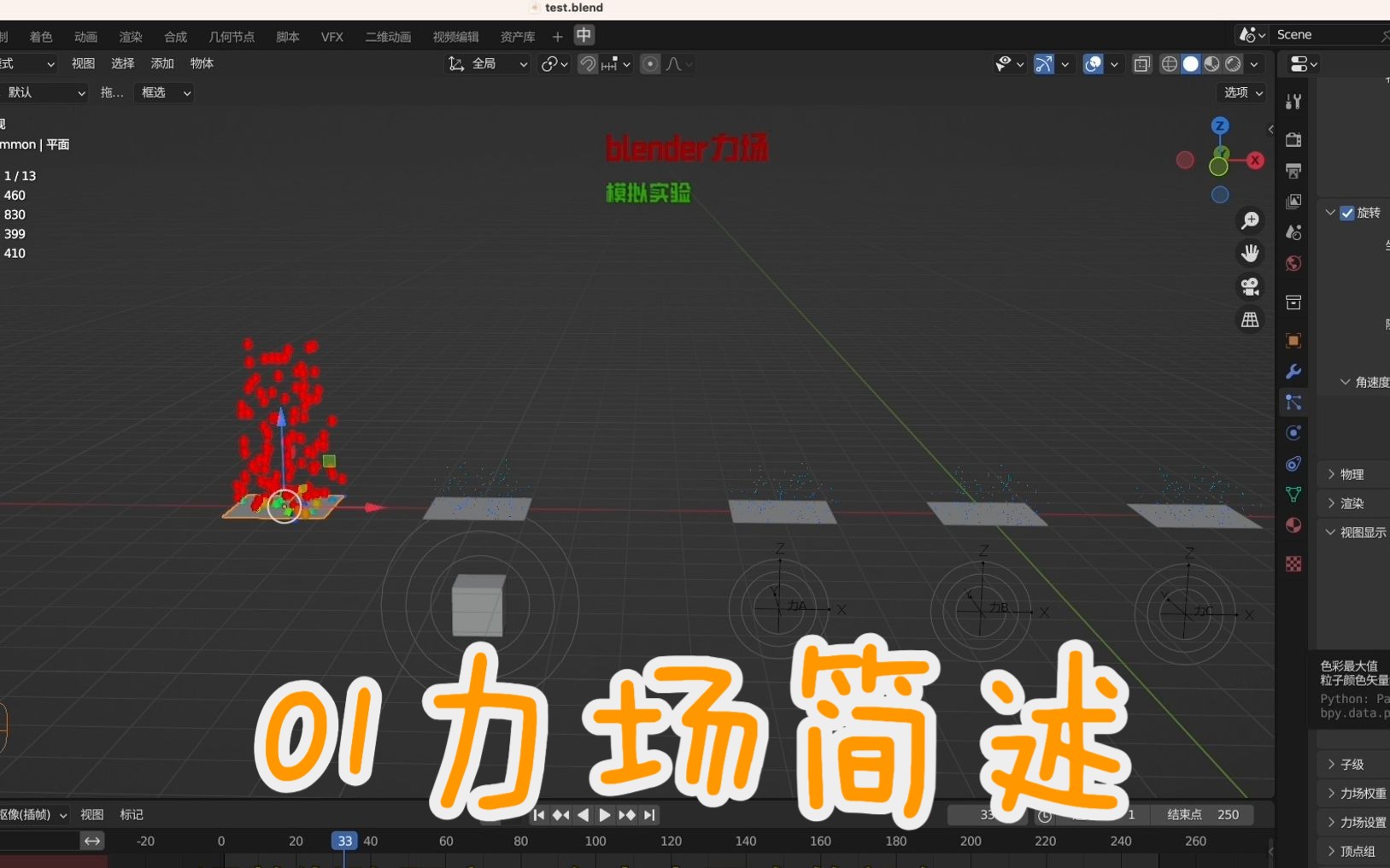Open the 物体 menu
This screenshot has height=868, width=1390.
(202, 63)
